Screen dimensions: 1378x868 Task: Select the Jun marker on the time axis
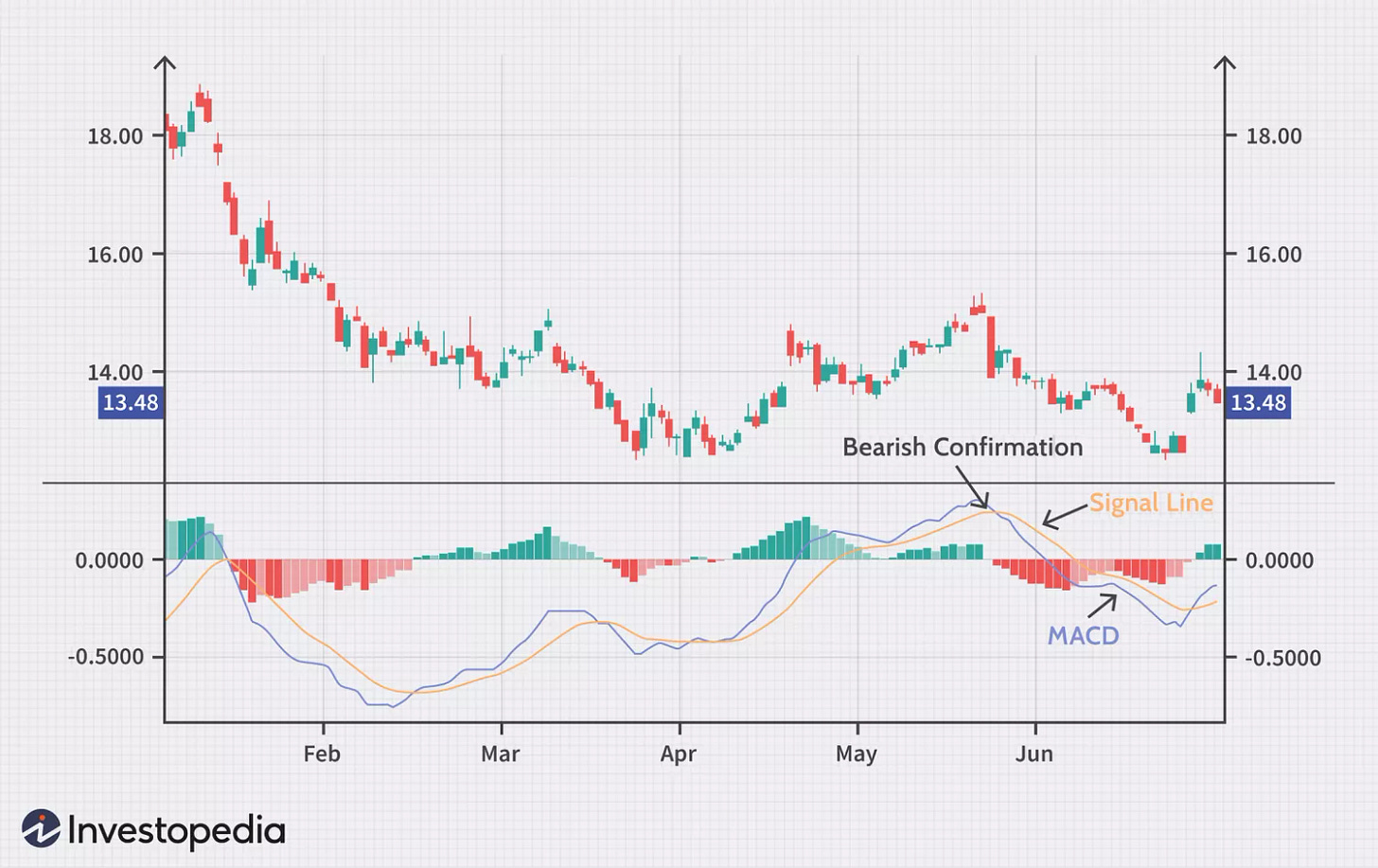coord(1033,753)
